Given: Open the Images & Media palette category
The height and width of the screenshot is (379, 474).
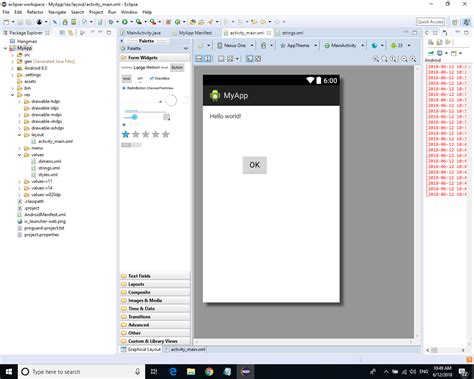Looking at the screenshot, I should point(155,300).
